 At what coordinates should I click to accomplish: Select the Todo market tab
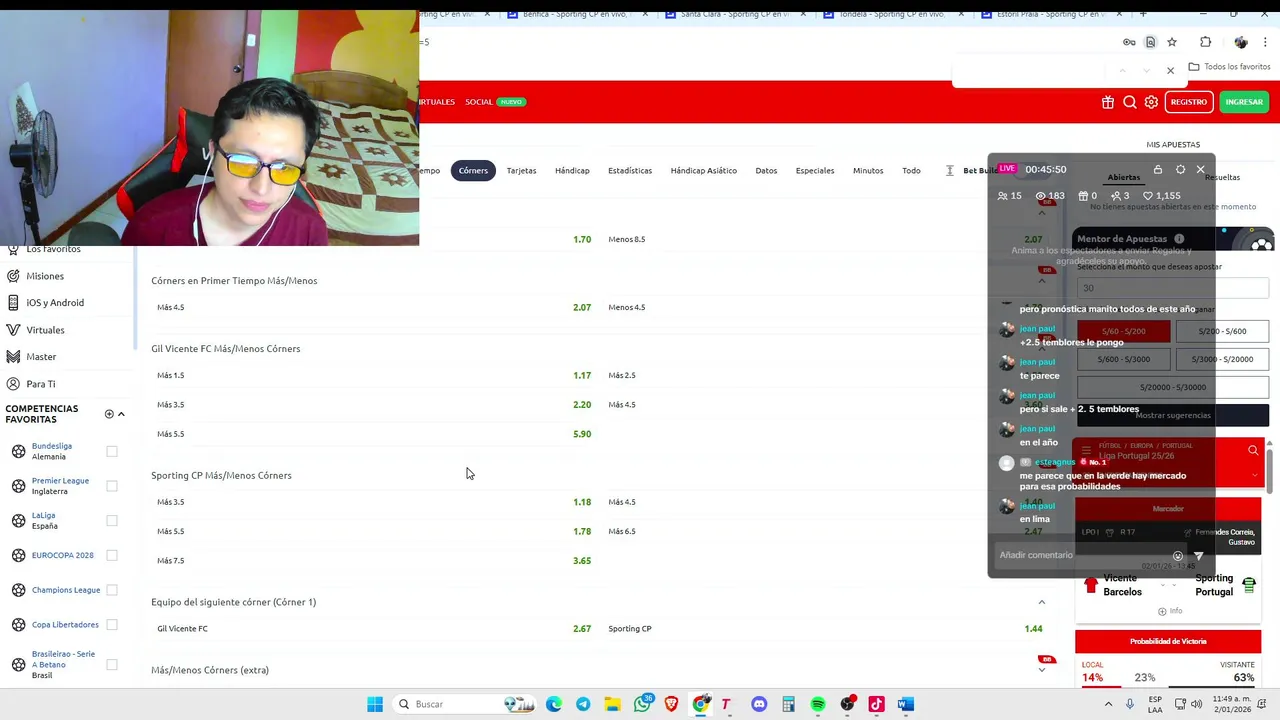coord(911,171)
